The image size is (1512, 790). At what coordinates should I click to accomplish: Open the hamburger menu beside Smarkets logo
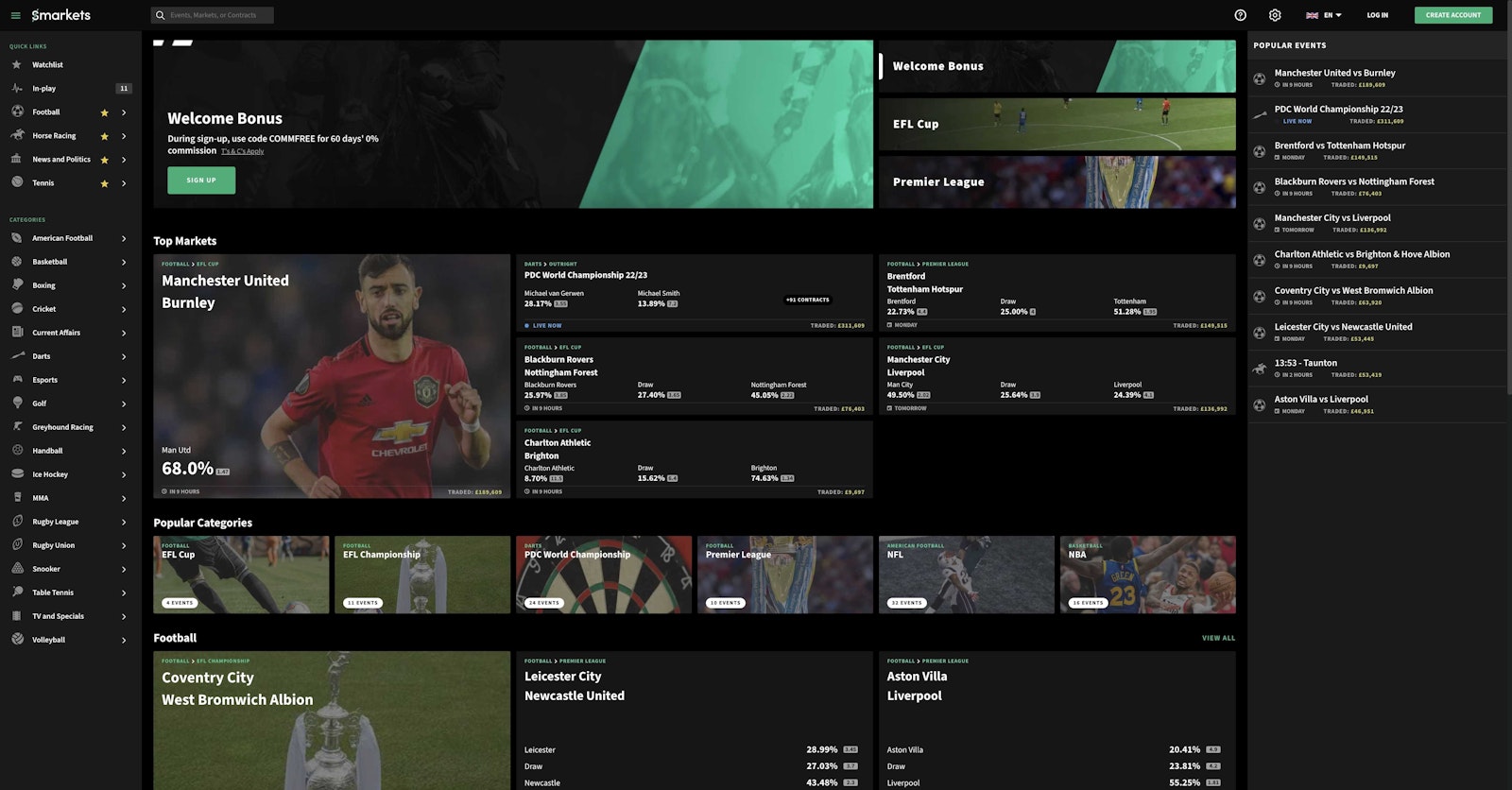click(15, 15)
